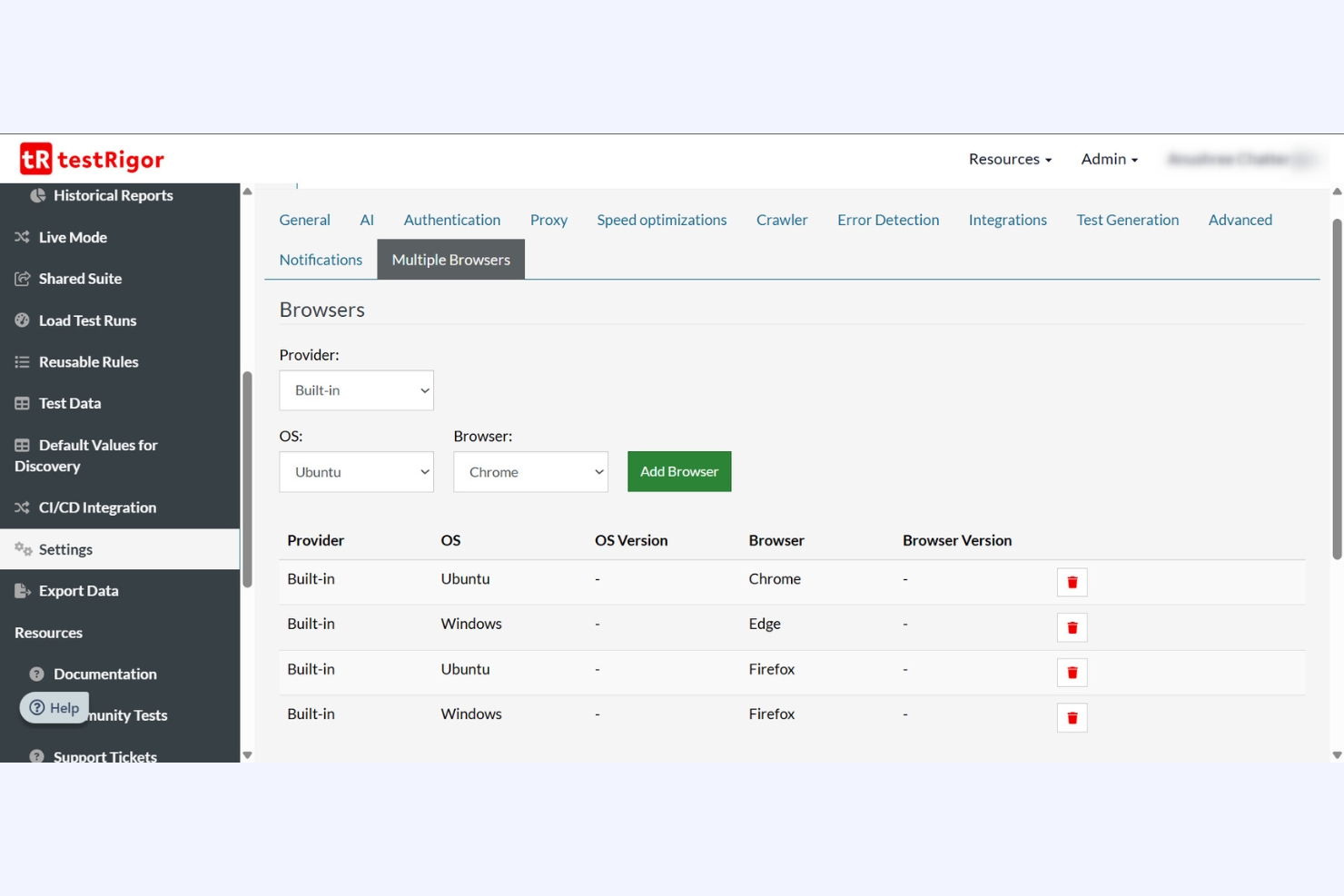Delete the Windows Edge browser row
Image resolution: width=1344 pixels, height=896 pixels.
1072,627
